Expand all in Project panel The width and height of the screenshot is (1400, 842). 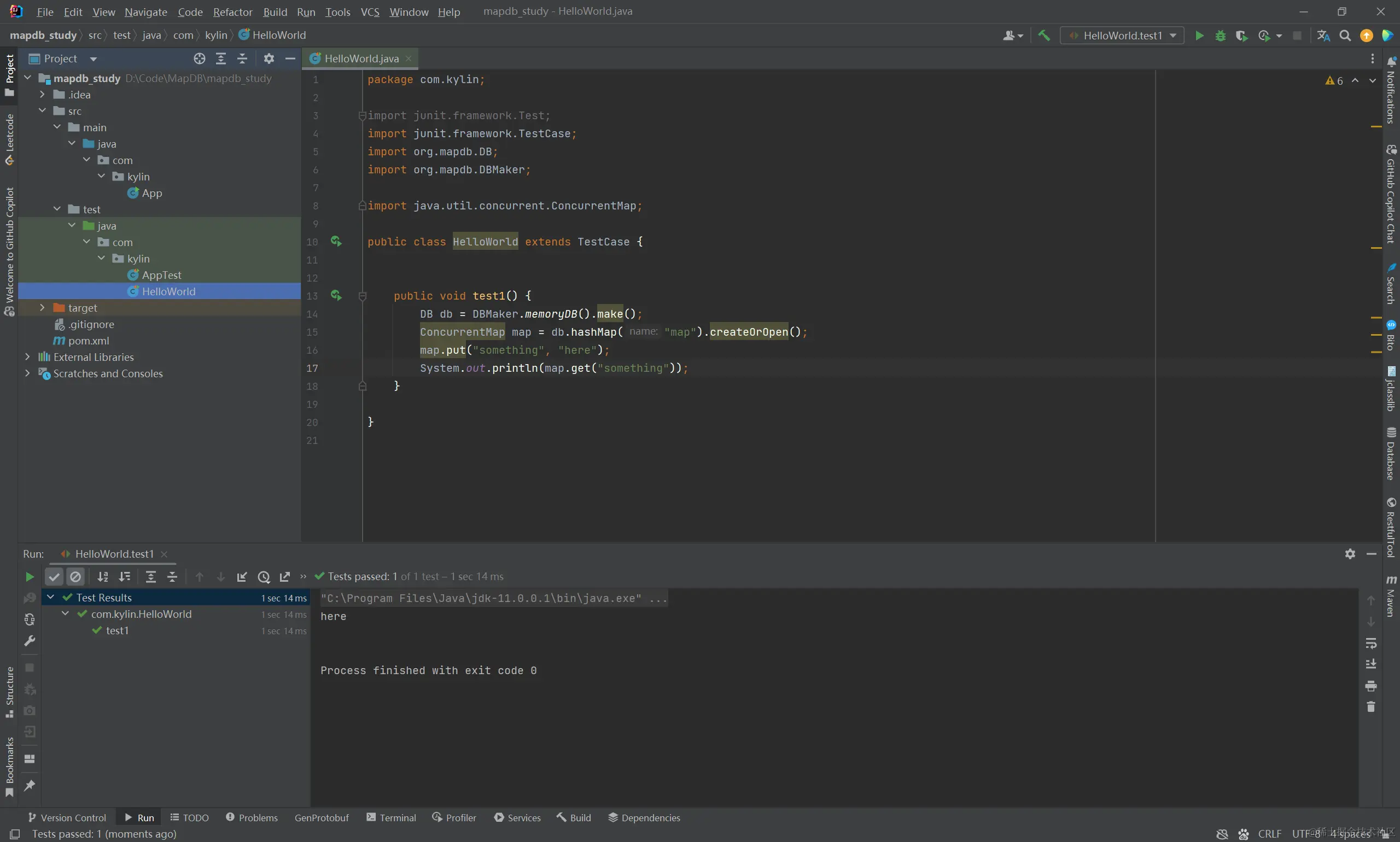tap(221, 59)
